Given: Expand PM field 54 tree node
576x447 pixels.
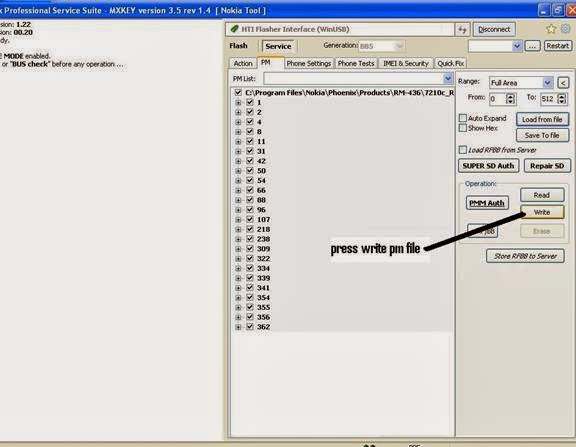Looking at the screenshot, I should (x=238, y=180).
